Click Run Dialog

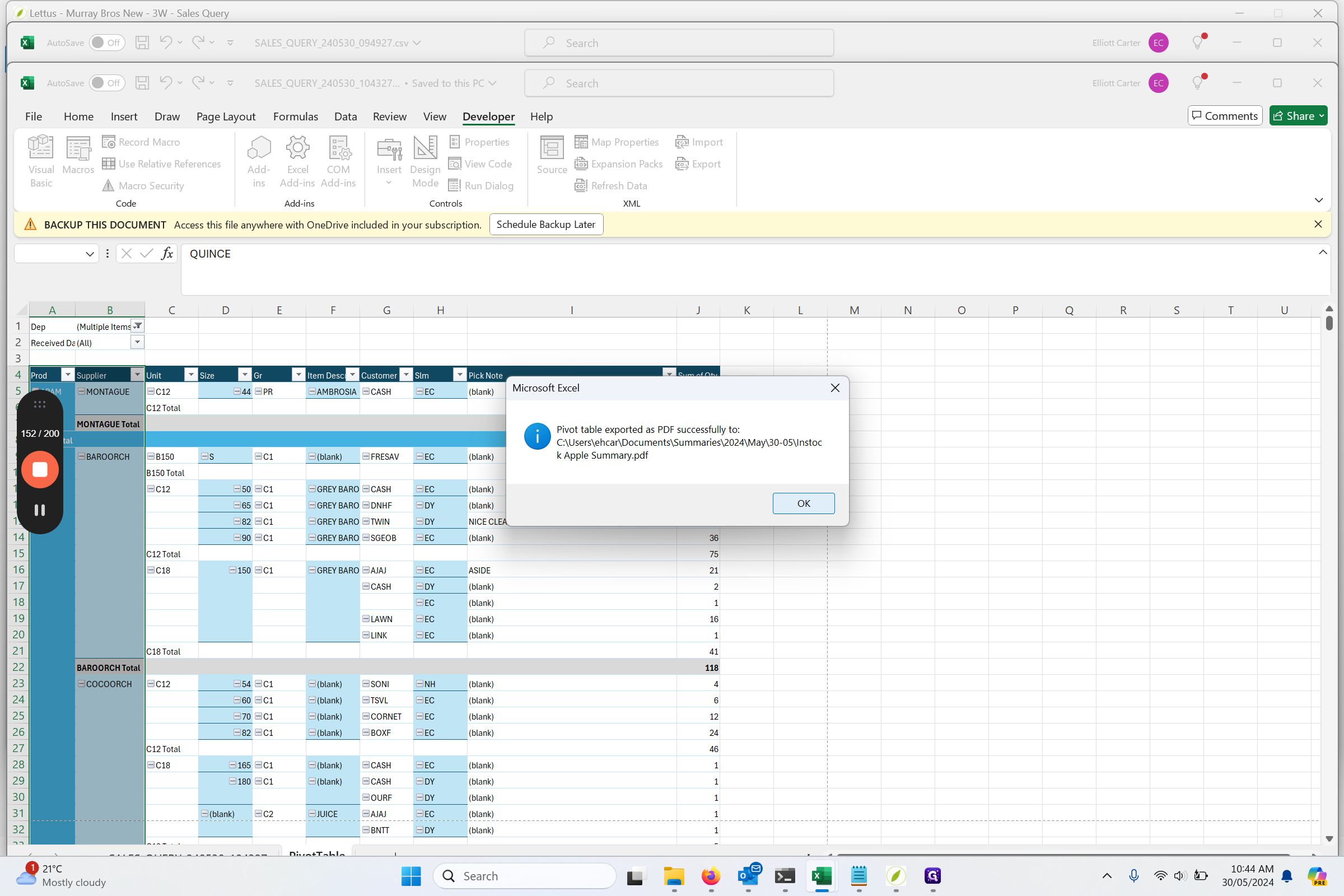(x=481, y=185)
